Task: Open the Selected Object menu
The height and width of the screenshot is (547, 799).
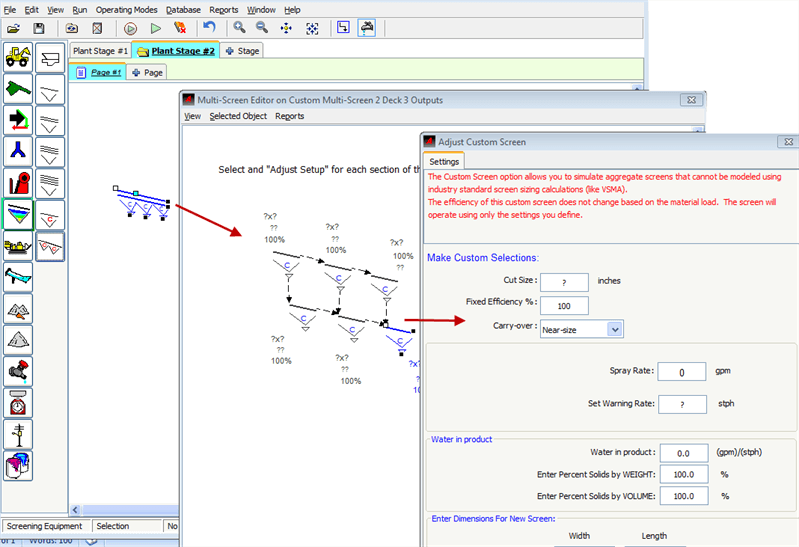Action: (x=237, y=116)
